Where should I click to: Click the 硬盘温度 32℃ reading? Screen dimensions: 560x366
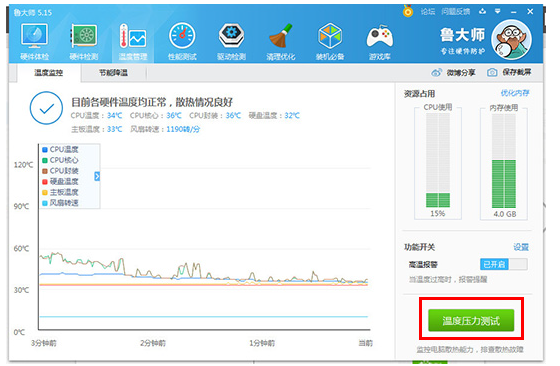274,116
